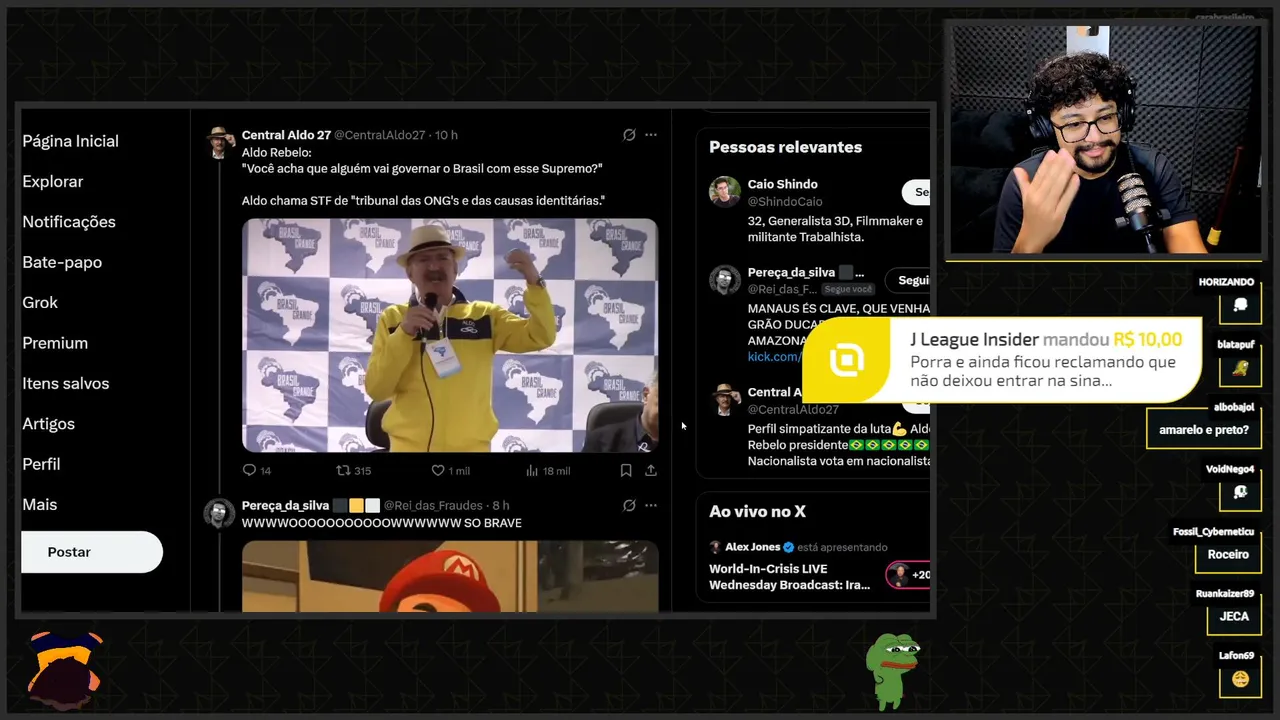Open live listeners +20 avatars badge

pos(908,575)
